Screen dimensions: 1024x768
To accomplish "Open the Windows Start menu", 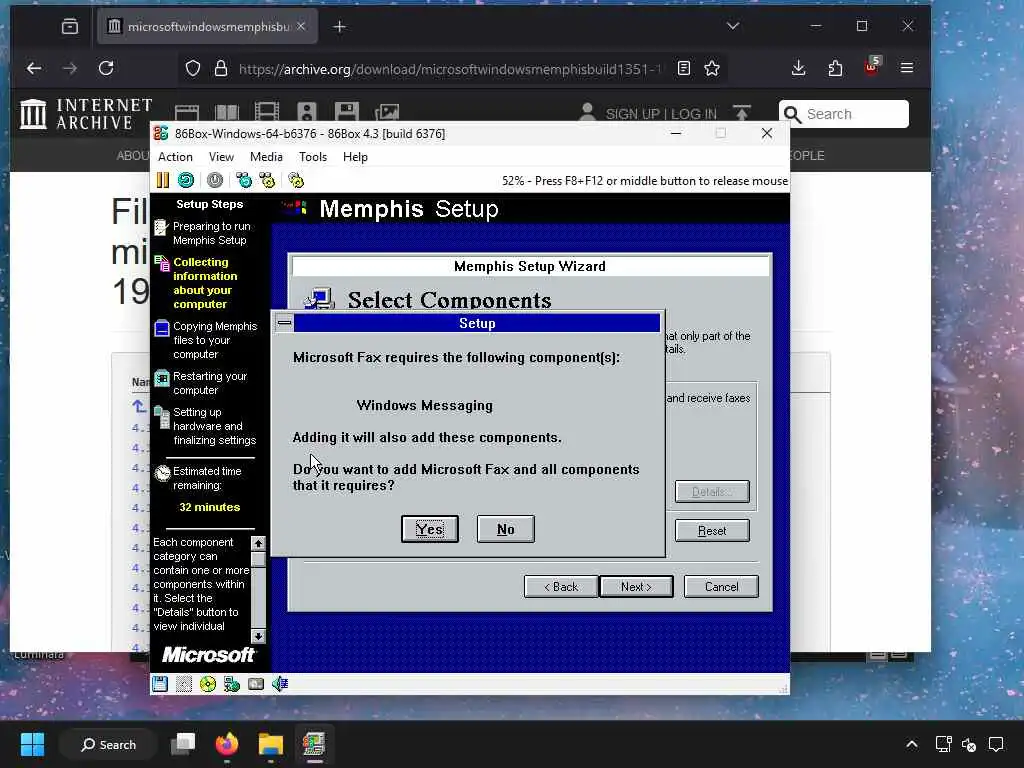I will pyautogui.click(x=32, y=744).
